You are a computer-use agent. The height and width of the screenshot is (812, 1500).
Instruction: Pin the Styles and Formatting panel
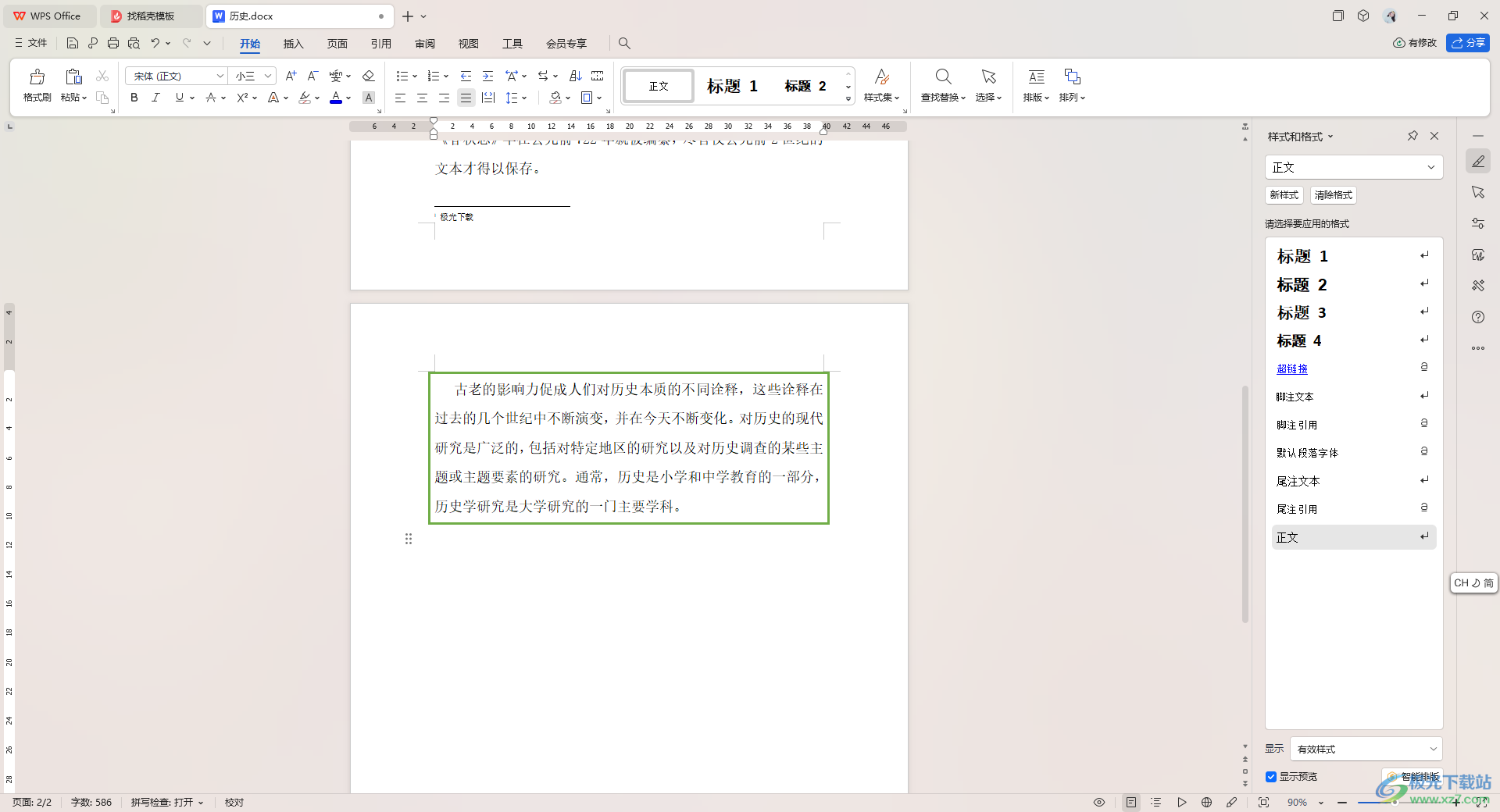coord(1412,136)
